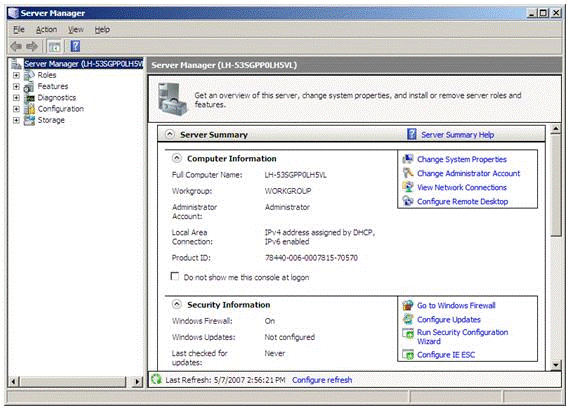570x410 pixels.
Task: Click the Server Summary Help question icon
Action: 412,134
